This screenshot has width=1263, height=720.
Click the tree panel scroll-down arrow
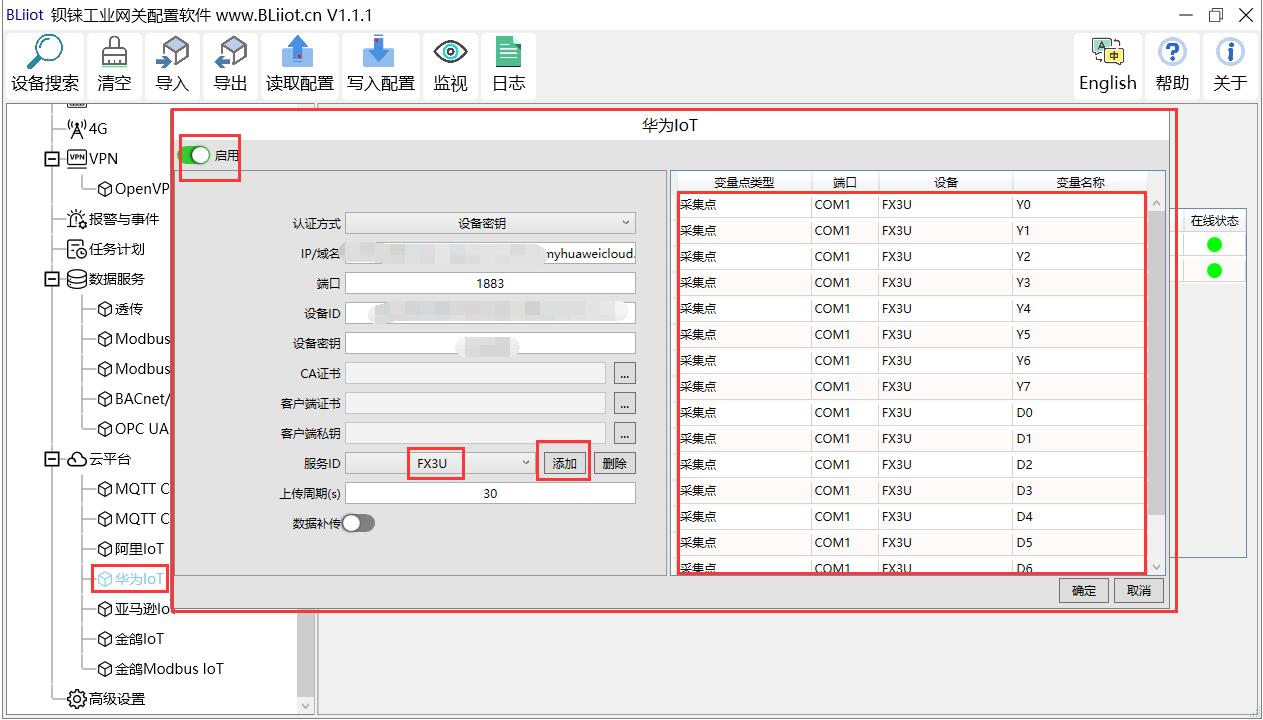pos(306,705)
